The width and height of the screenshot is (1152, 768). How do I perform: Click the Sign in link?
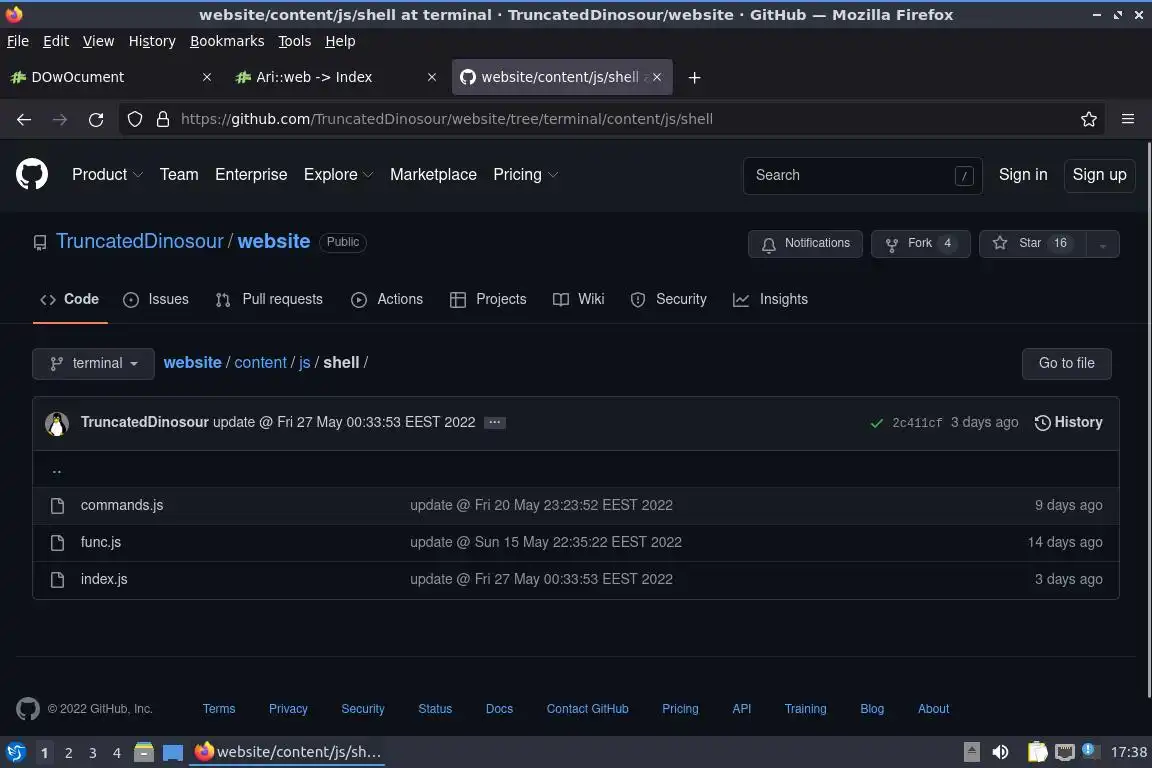coord(1023,175)
